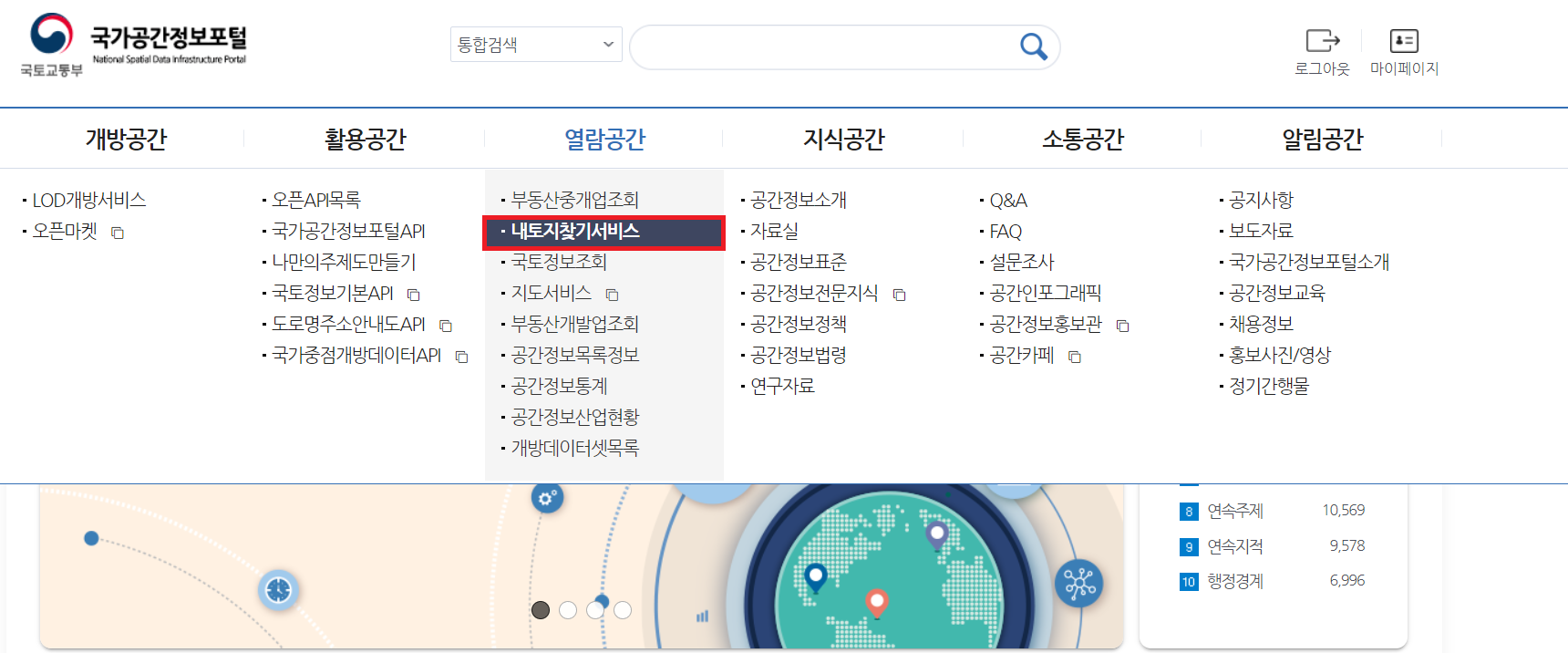
Task: Open 부동산개발업조회 link
Action: (575, 324)
